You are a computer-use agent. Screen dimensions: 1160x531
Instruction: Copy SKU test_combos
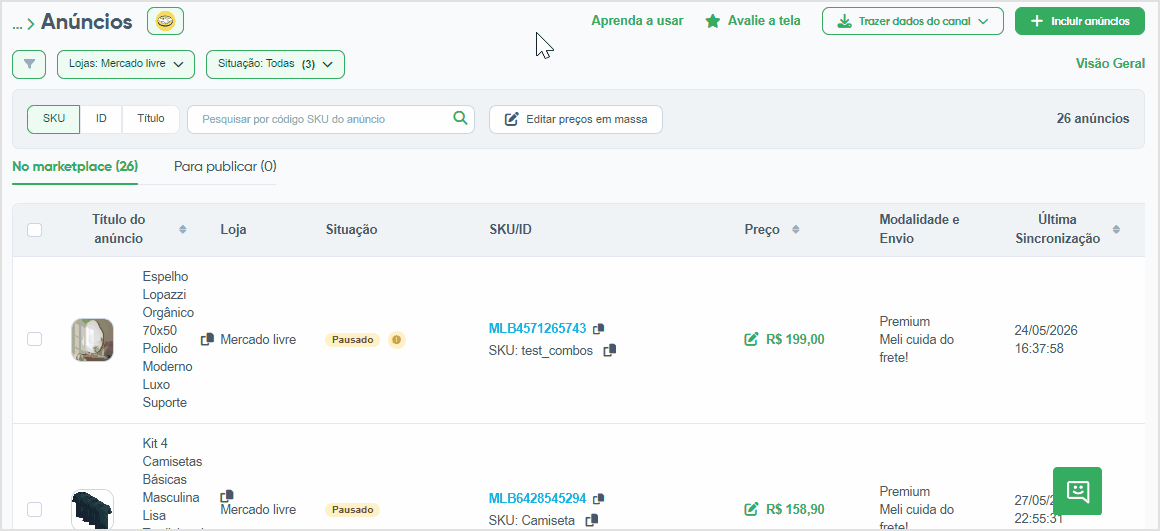[x=610, y=351]
